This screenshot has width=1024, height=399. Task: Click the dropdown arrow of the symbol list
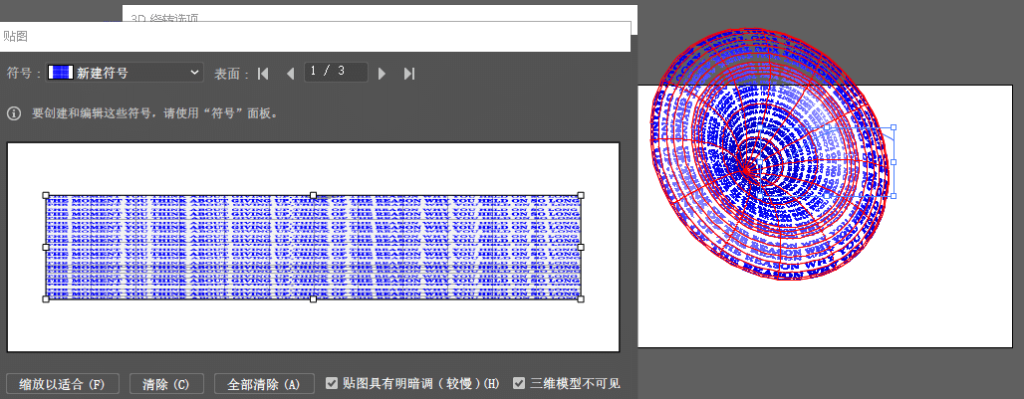point(194,72)
